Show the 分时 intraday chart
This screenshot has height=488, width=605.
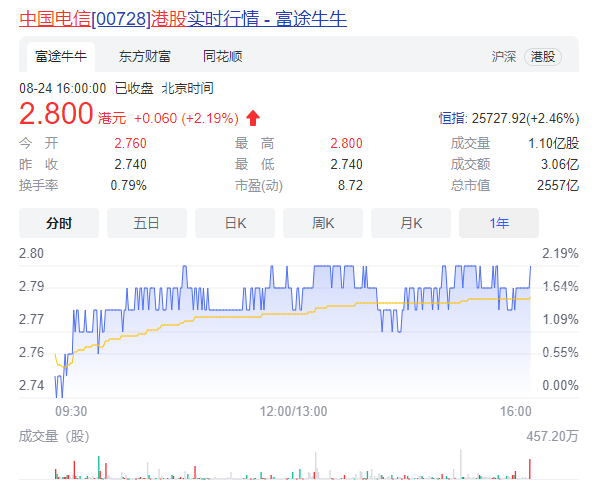[59, 223]
